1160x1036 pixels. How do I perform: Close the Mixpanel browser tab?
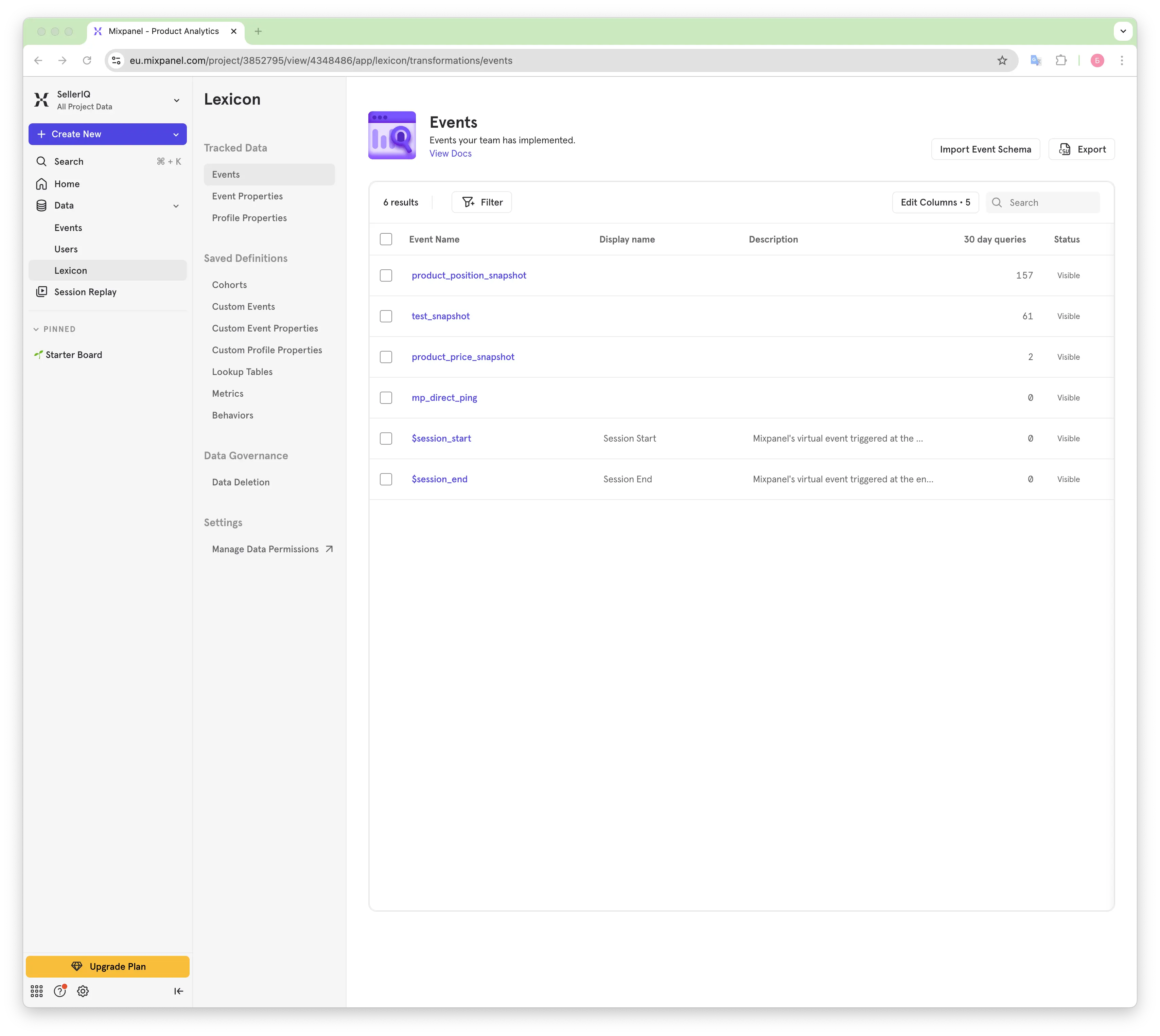point(233,31)
